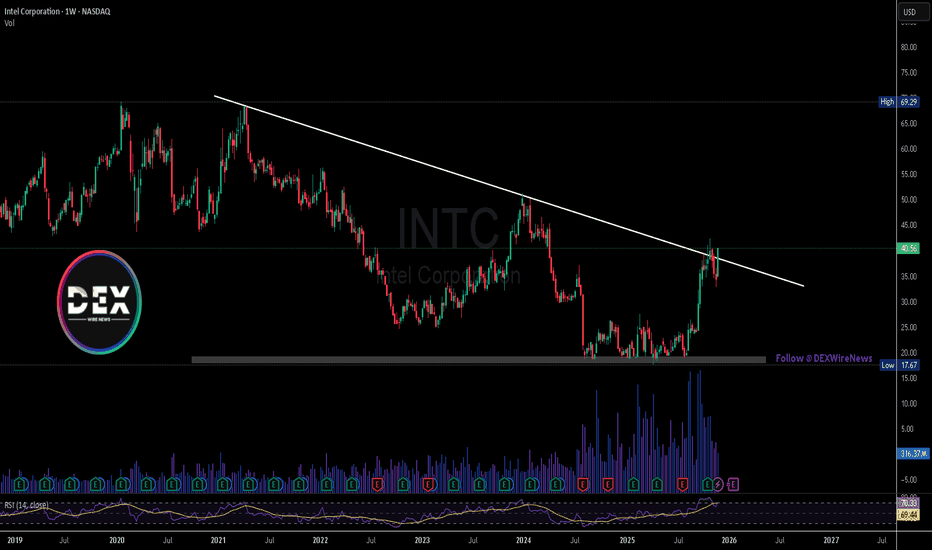This screenshot has height=550, width=932.
Task: Click red earnings marker nearest Jul 2024
Action: [582, 484]
